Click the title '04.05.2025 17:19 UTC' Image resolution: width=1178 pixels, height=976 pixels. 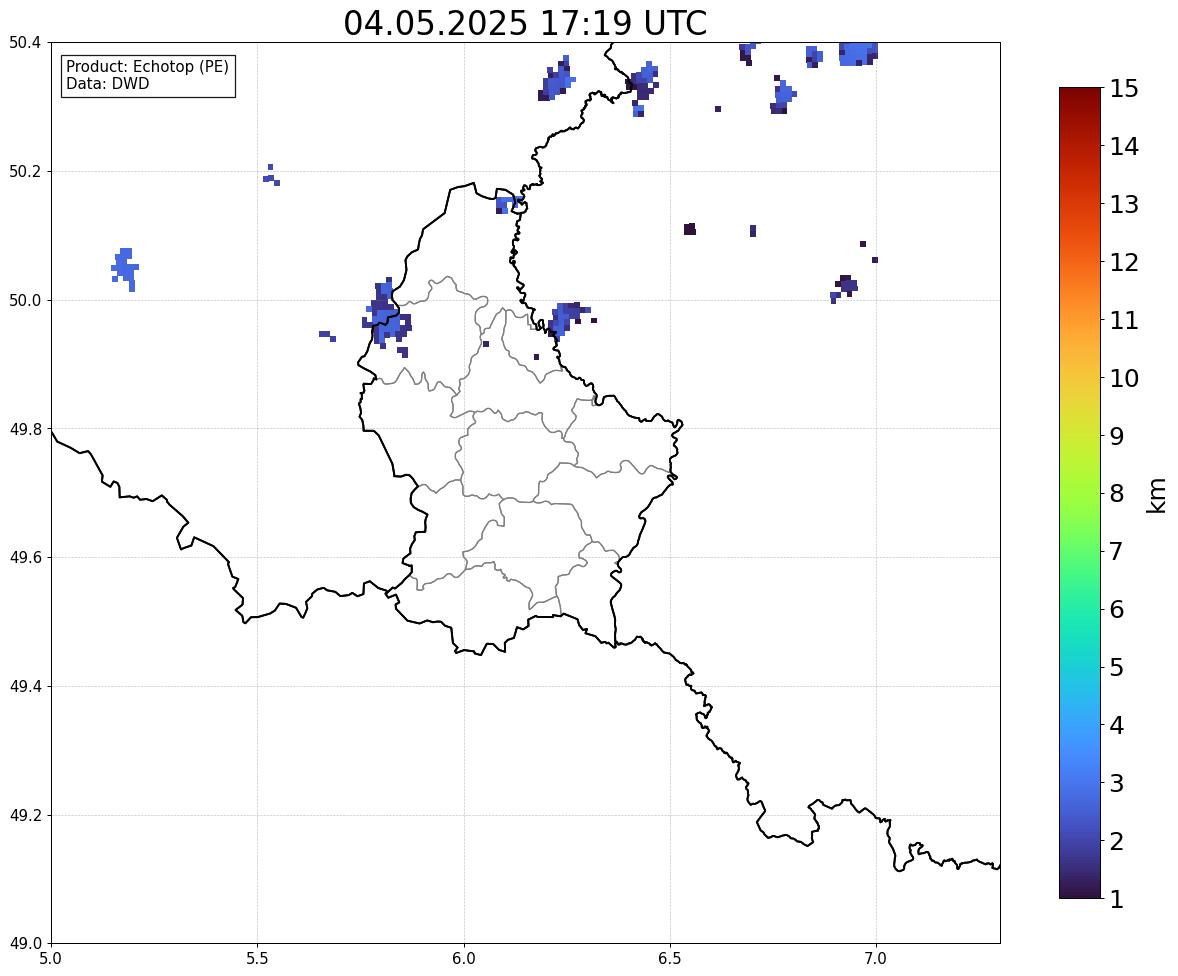click(525, 23)
